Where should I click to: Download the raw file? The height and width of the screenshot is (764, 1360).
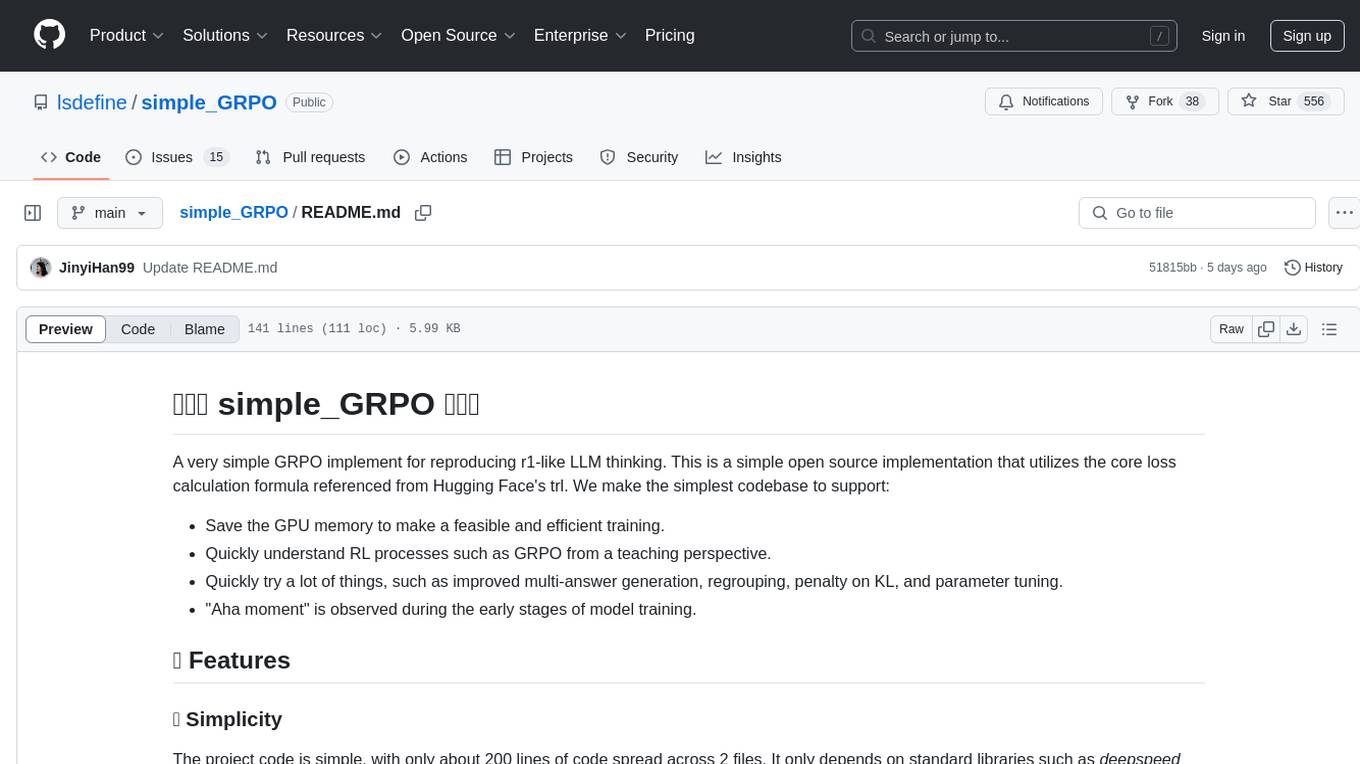tap(1293, 329)
